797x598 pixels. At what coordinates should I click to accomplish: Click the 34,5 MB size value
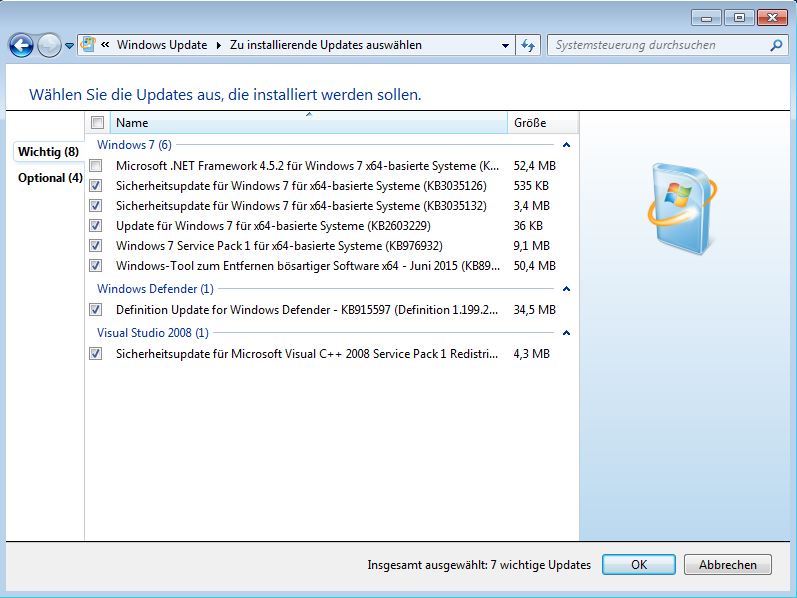534,310
